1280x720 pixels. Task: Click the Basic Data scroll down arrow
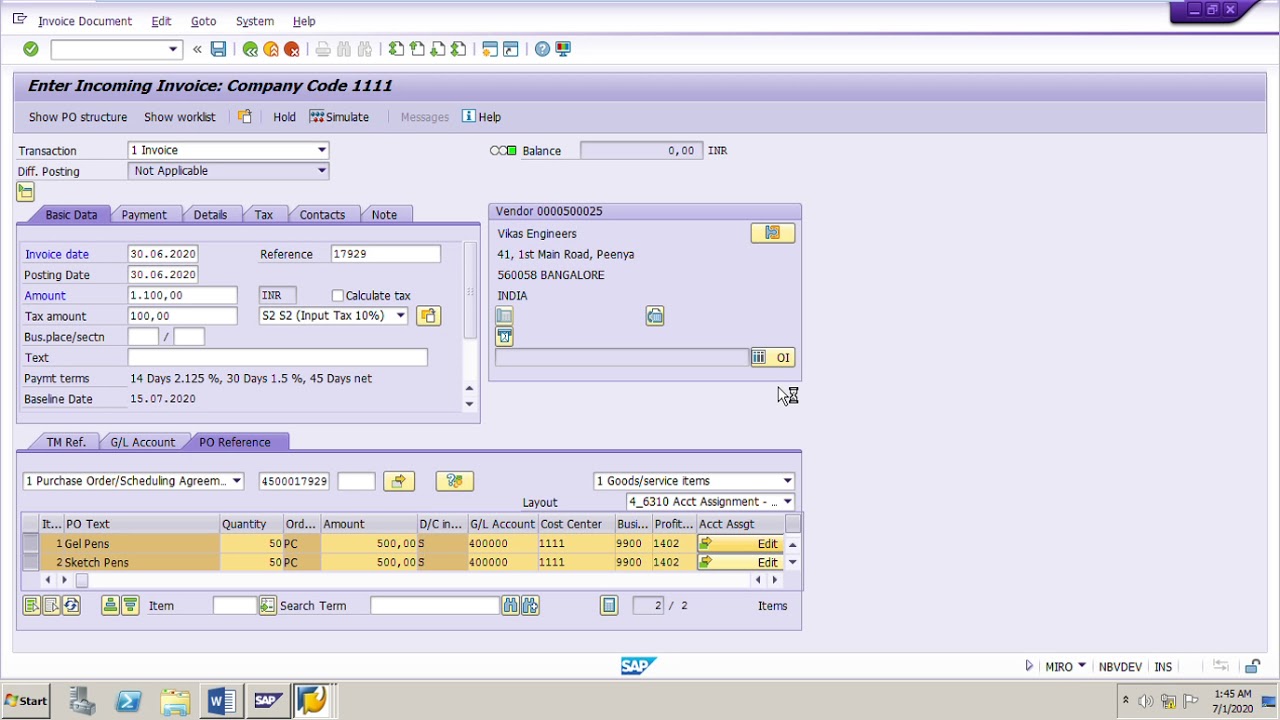coord(470,404)
